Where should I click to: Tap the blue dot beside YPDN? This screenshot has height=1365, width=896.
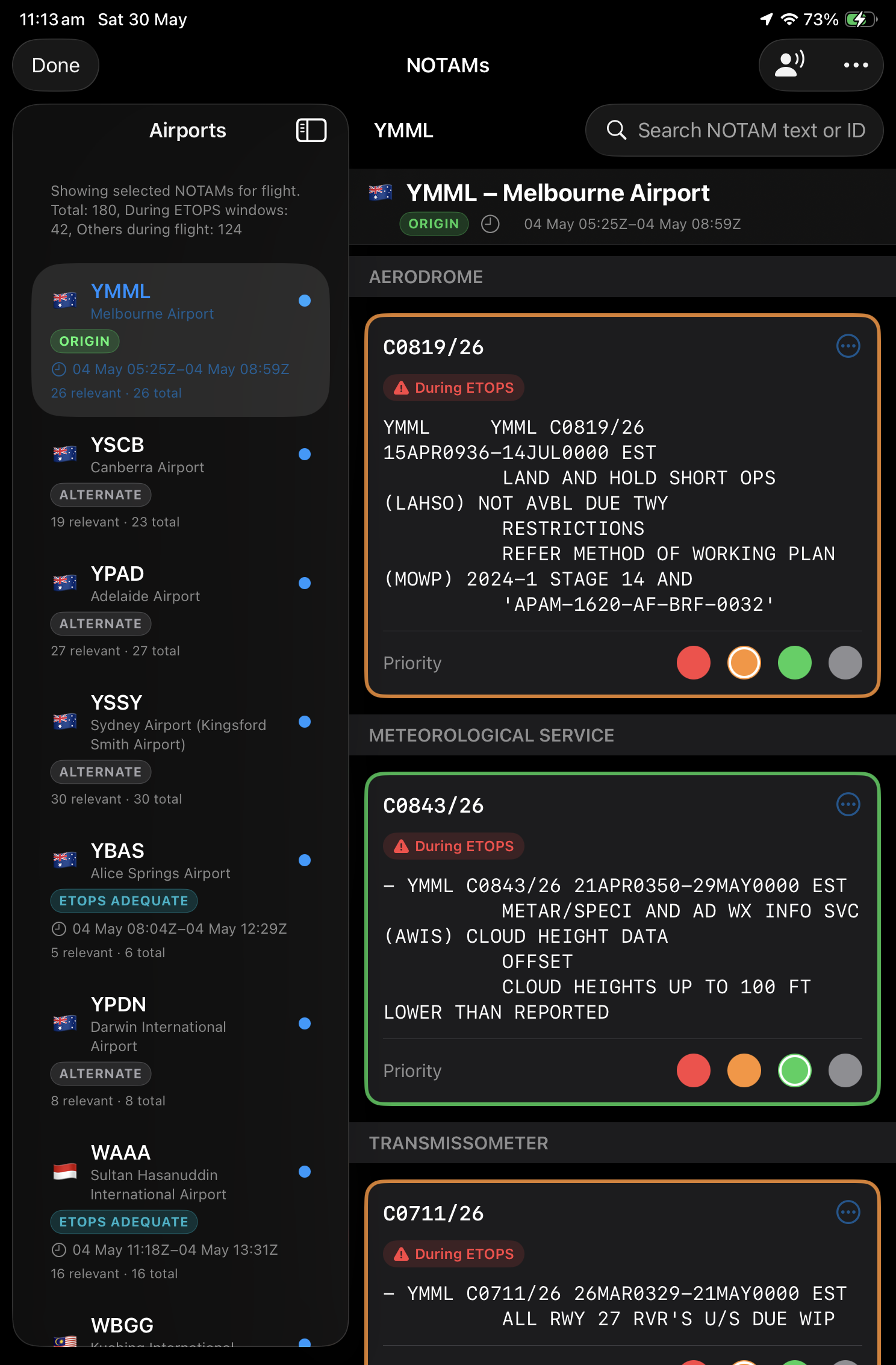[x=305, y=1023]
